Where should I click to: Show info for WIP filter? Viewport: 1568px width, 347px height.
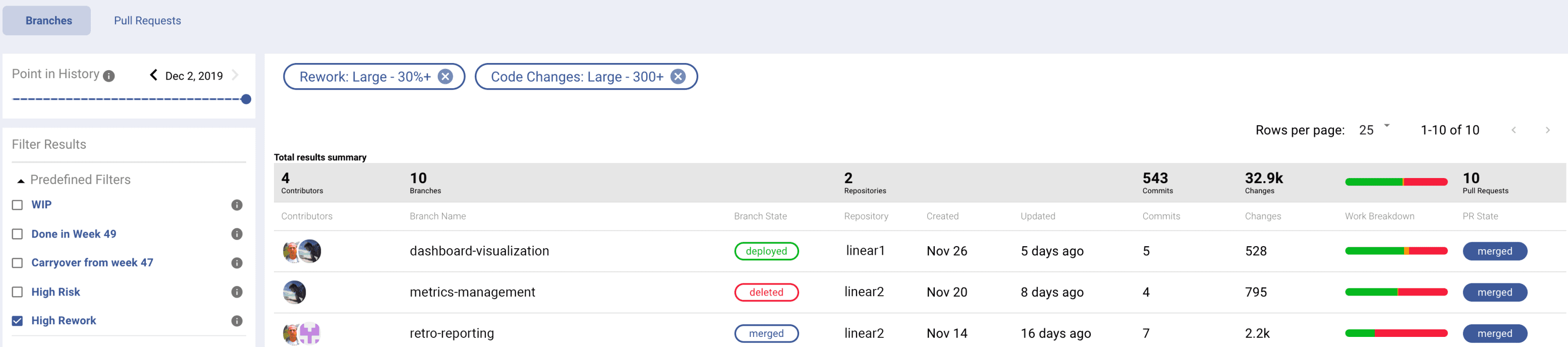(x=237, y=205)
